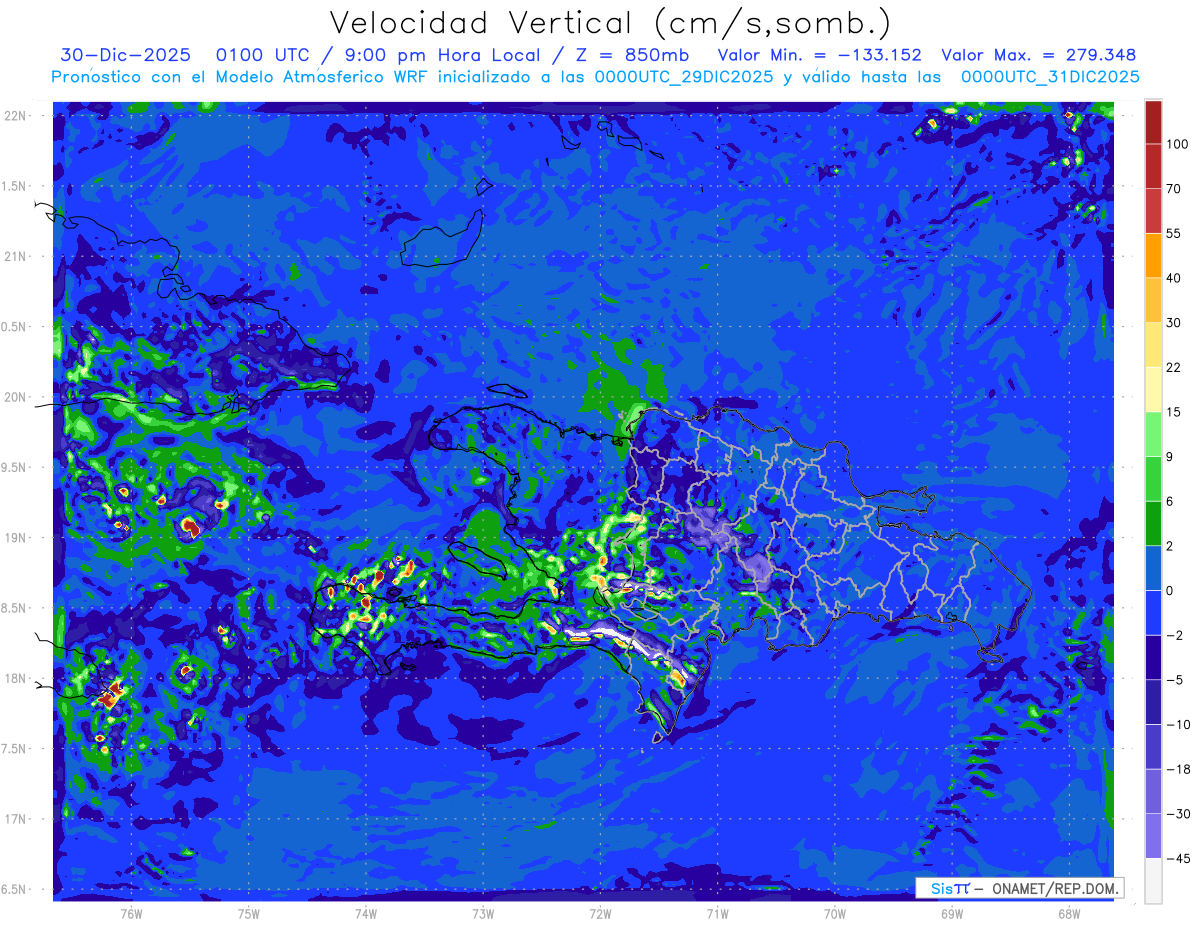The image size is (1200, 927).
Task: Click the '22N' latitude label
Action: pos(17,116)
